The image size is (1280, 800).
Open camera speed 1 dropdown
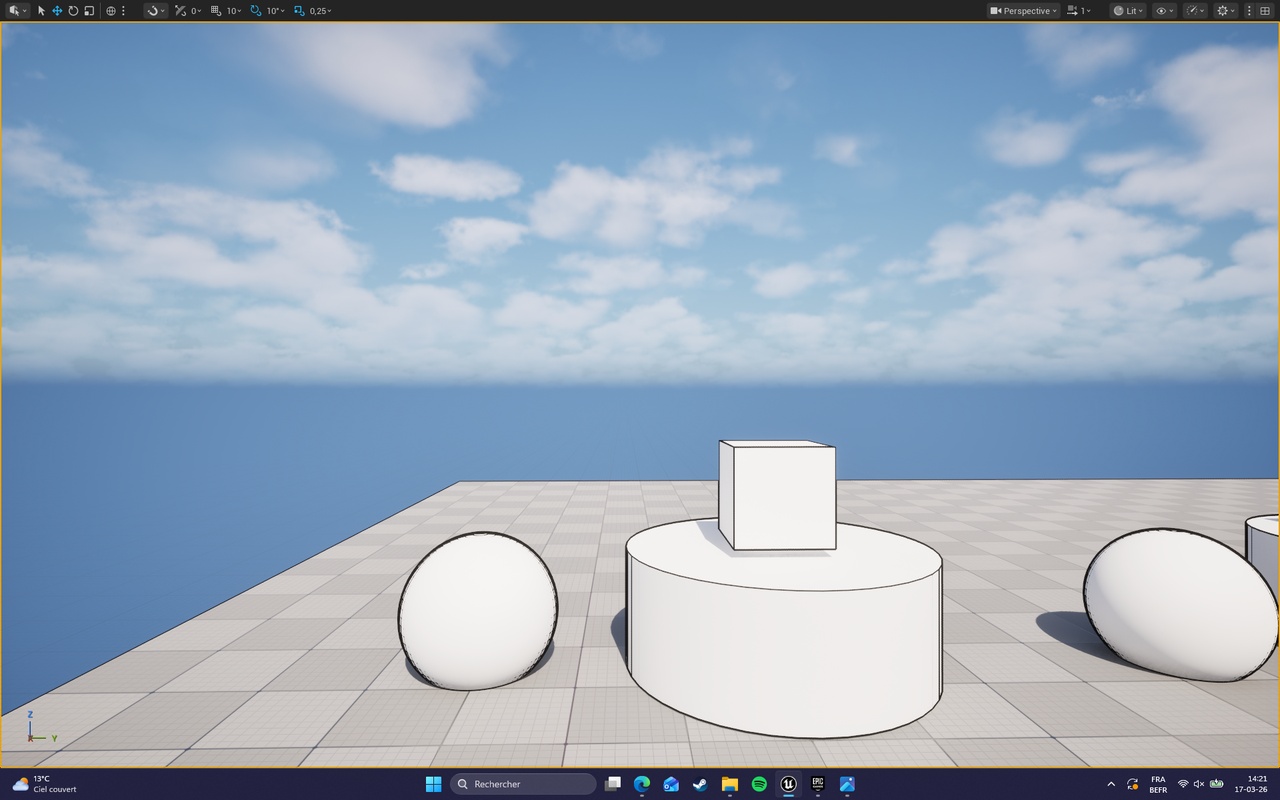tap(1079, 10)
